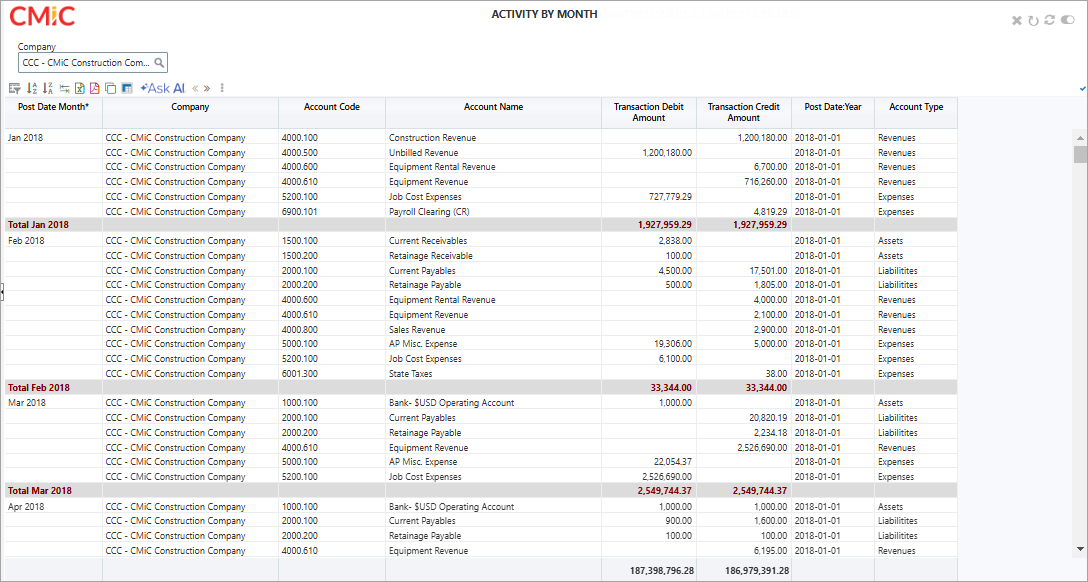
Task: Select the 'Mar 2018' month cell
Action: point(26,402)
